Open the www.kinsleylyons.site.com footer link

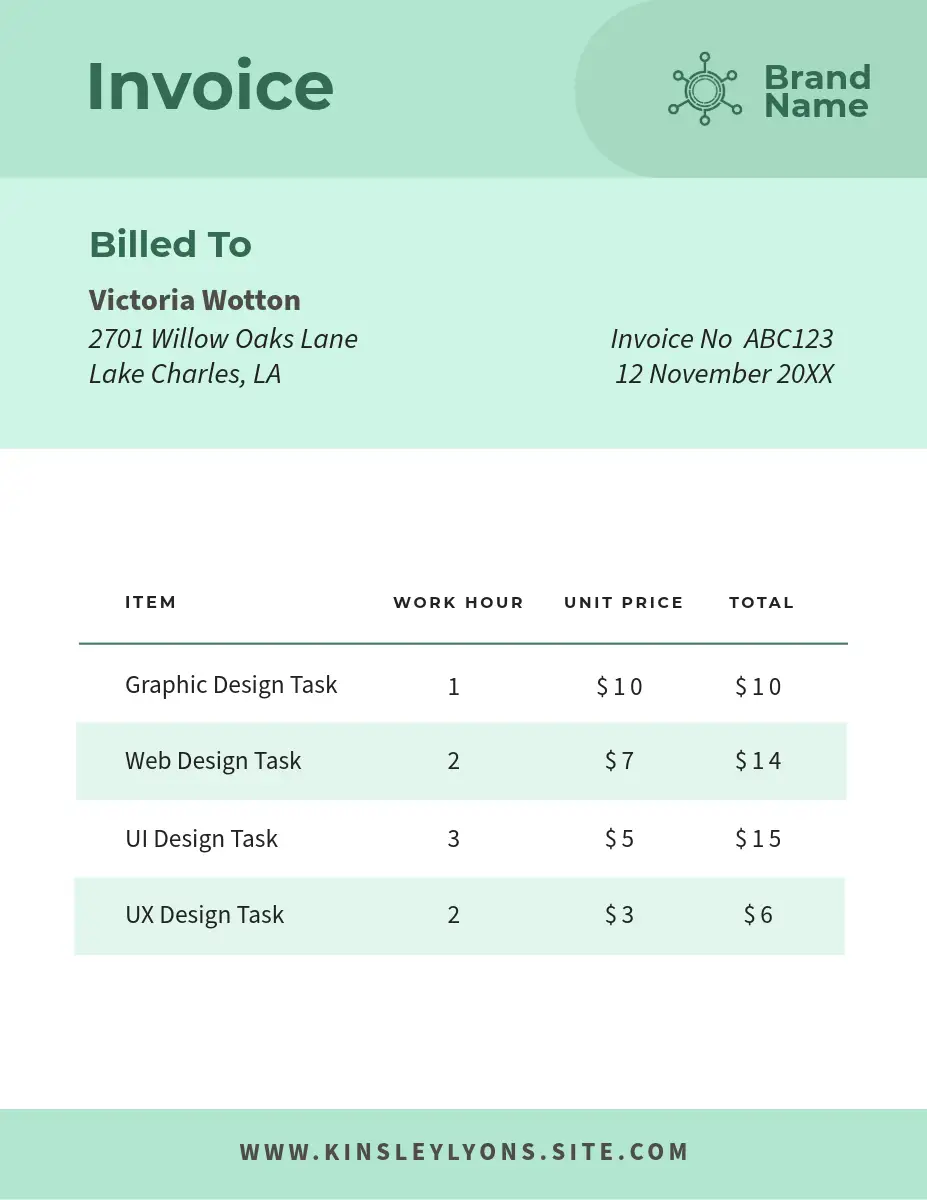pyautogui.click(x=464, y=1152)
